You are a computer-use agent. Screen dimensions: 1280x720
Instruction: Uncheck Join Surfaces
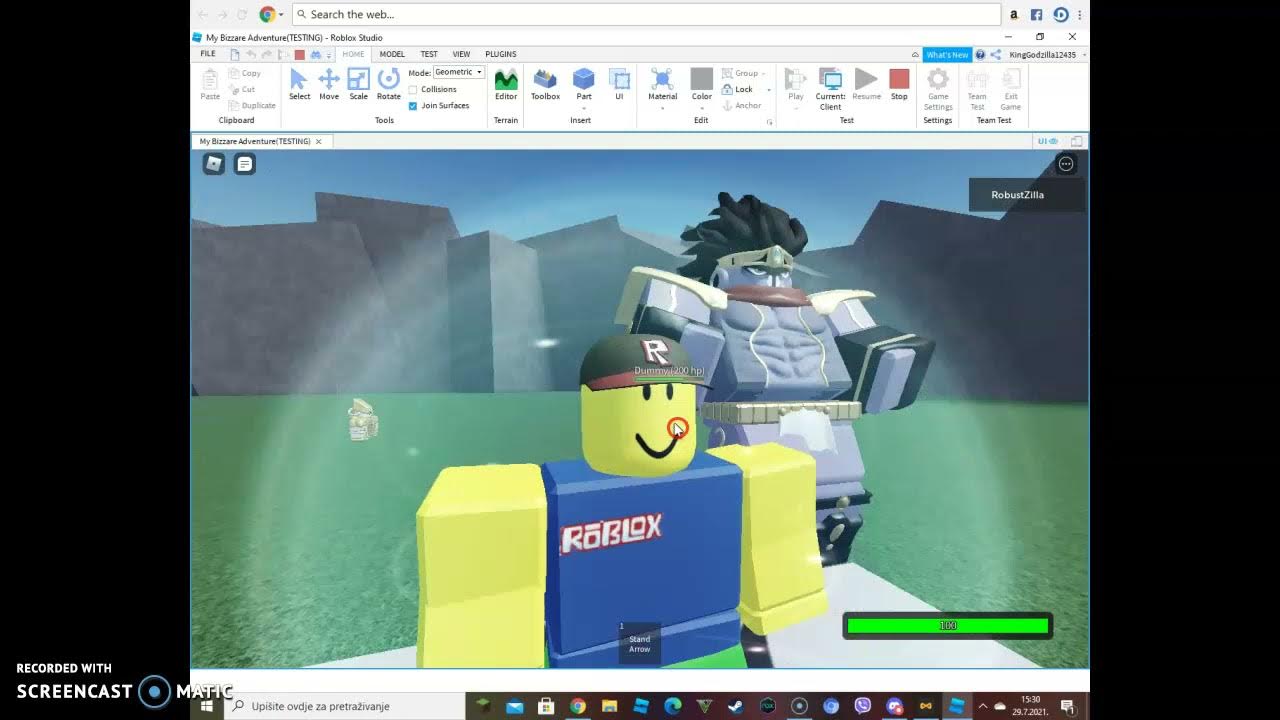coord(413,105)
